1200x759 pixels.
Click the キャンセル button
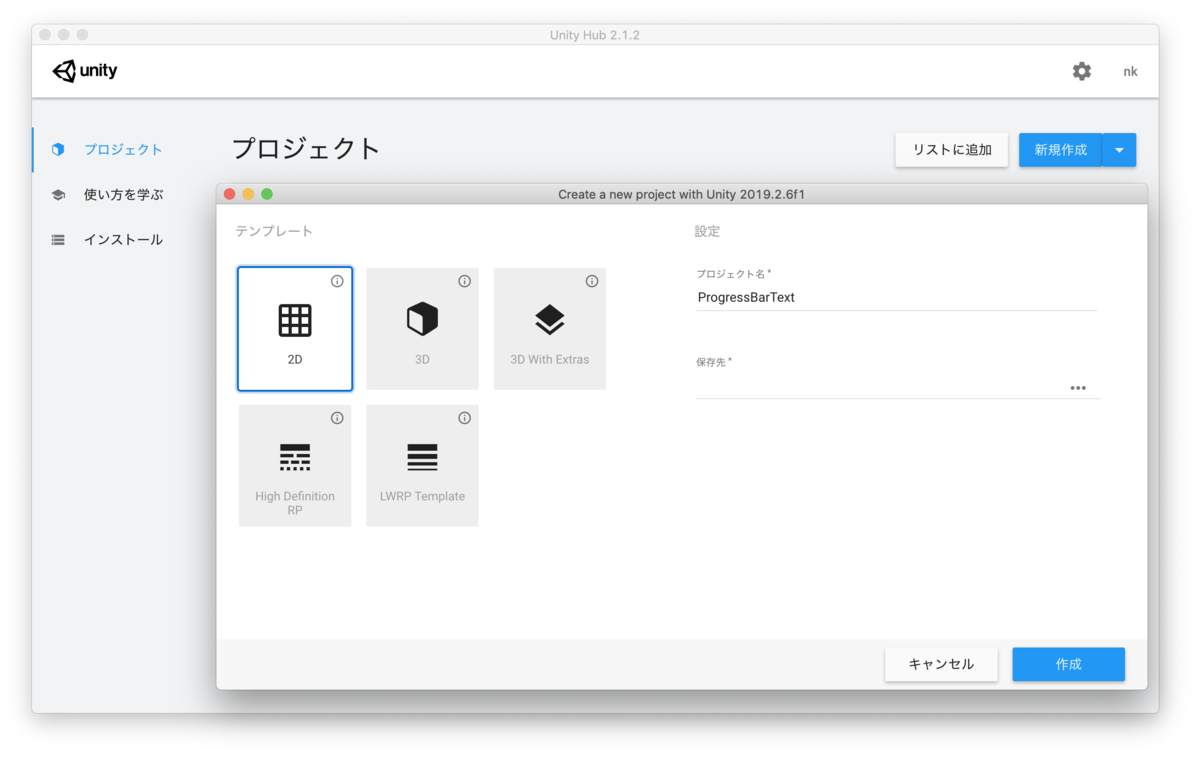[941, 664]
